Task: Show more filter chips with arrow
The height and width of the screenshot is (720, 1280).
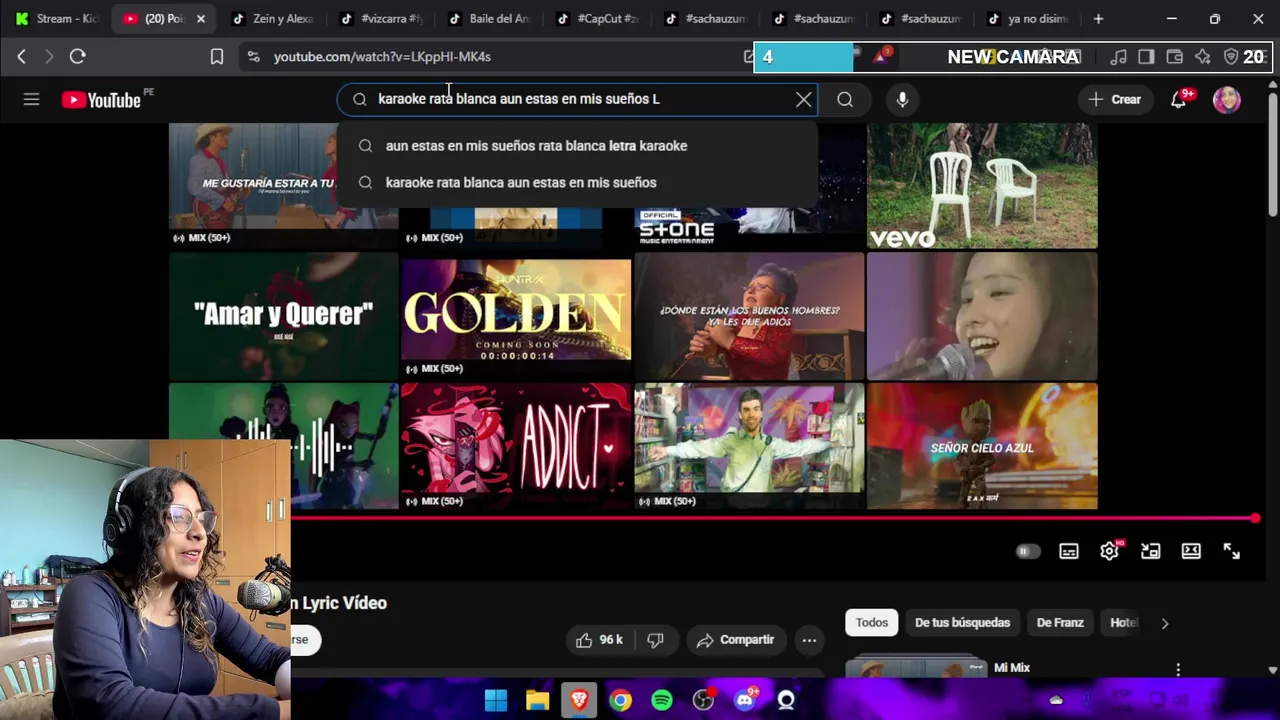Action: coord(1164,623)
